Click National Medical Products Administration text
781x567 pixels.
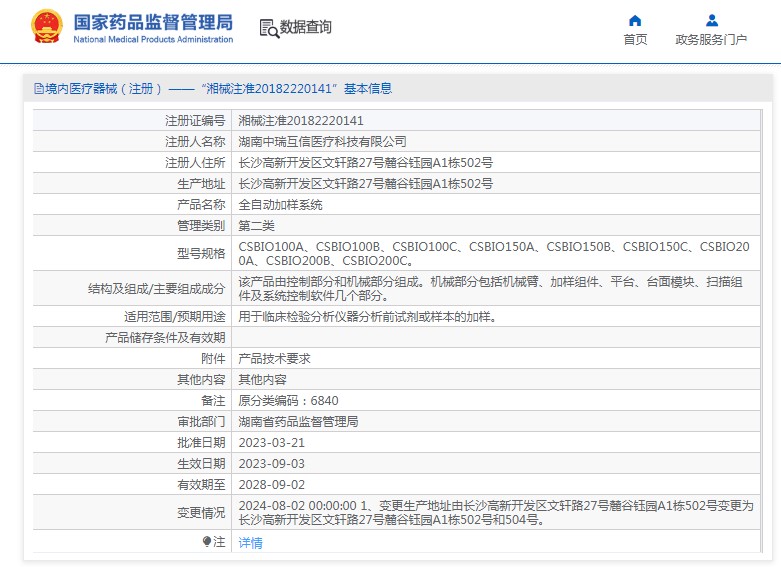[153, 39]
